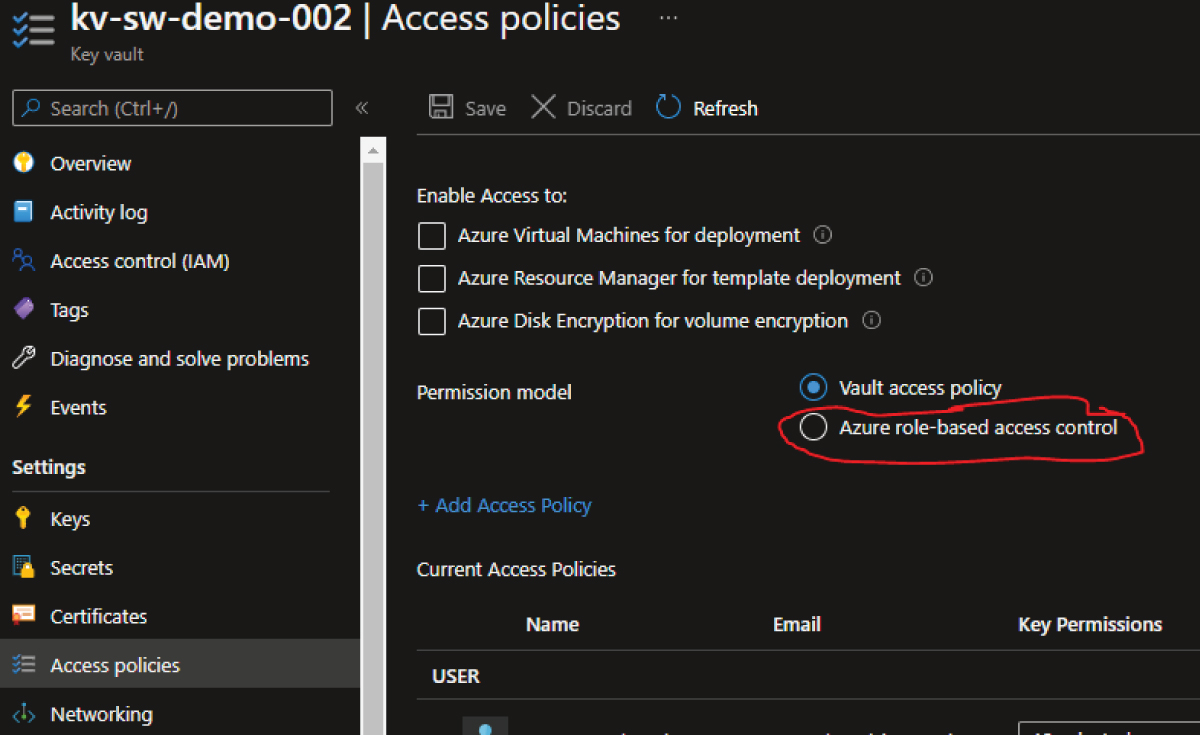Click the Discard X icon
The width and height of the screenshot is (1200, 735).
pyautogui.click(x=543, y=108)
